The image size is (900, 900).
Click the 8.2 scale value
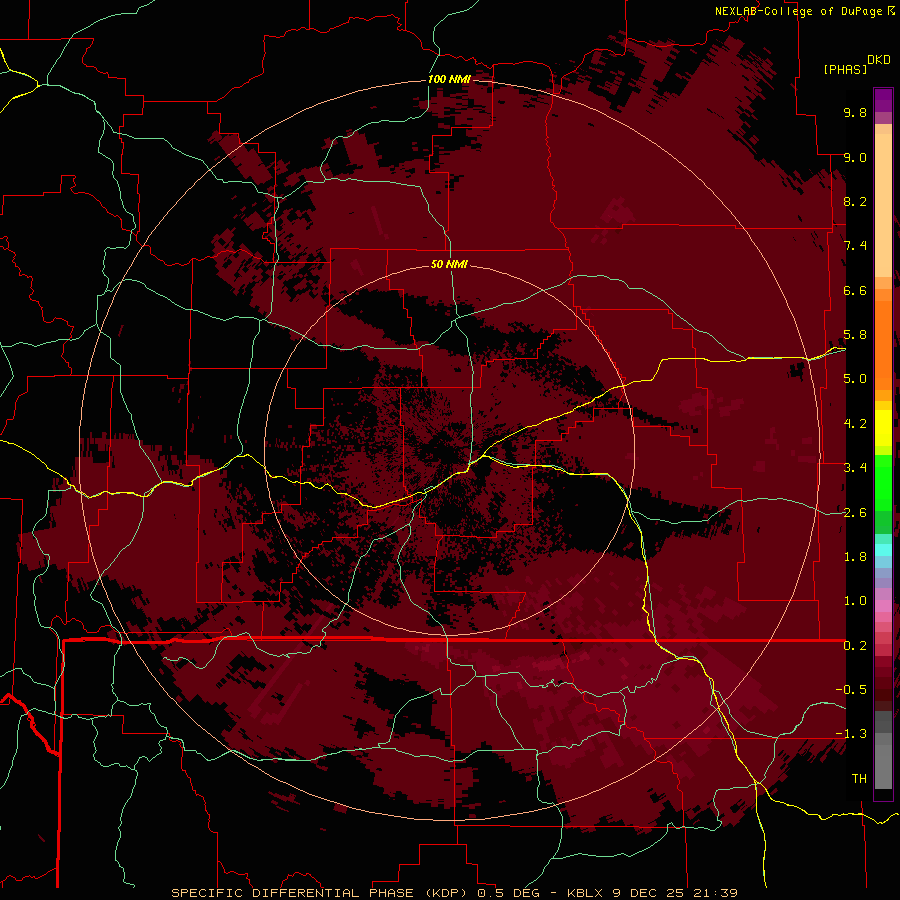(855, 201)
